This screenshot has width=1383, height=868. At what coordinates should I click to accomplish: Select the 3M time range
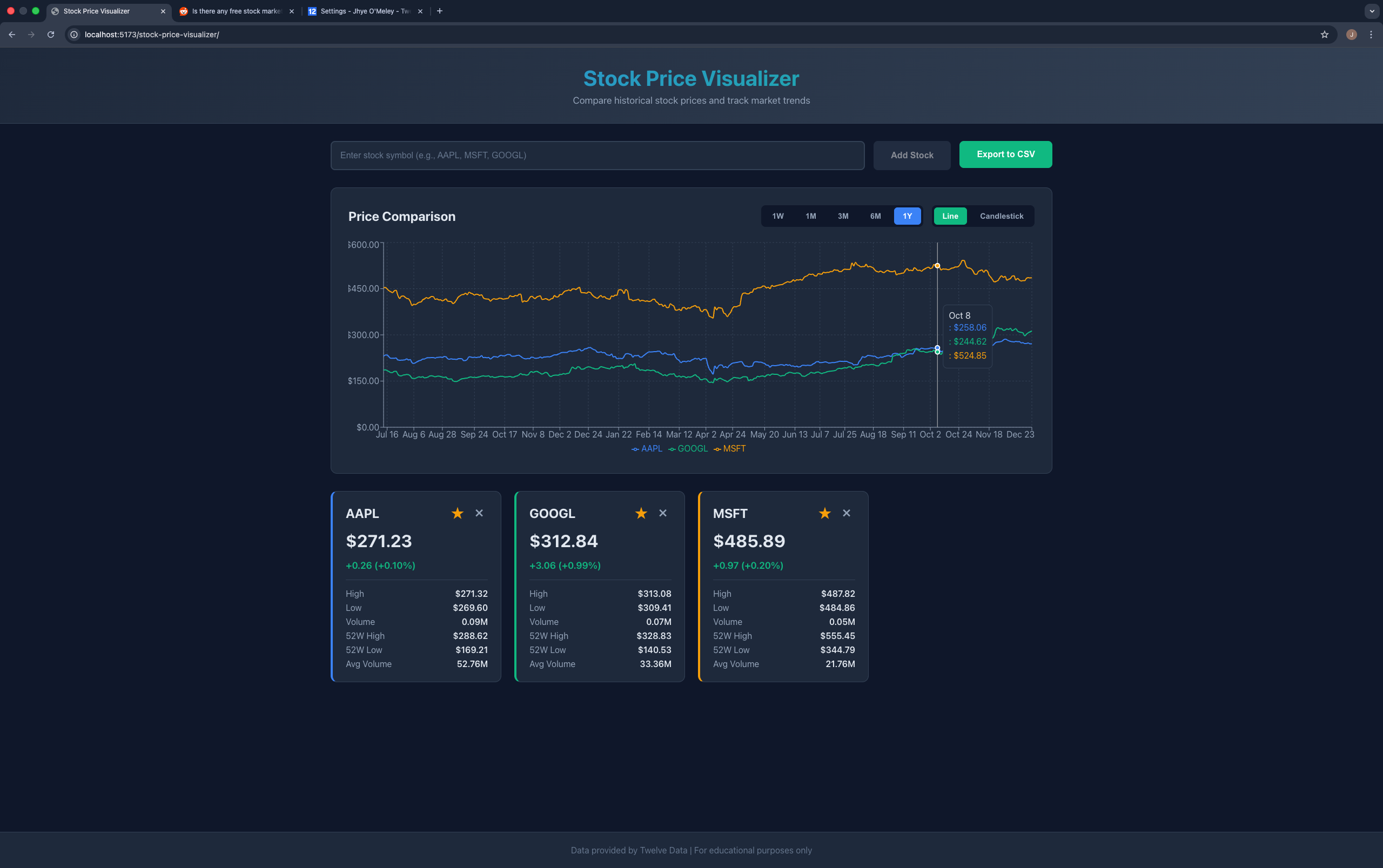[x=843, y=216]
